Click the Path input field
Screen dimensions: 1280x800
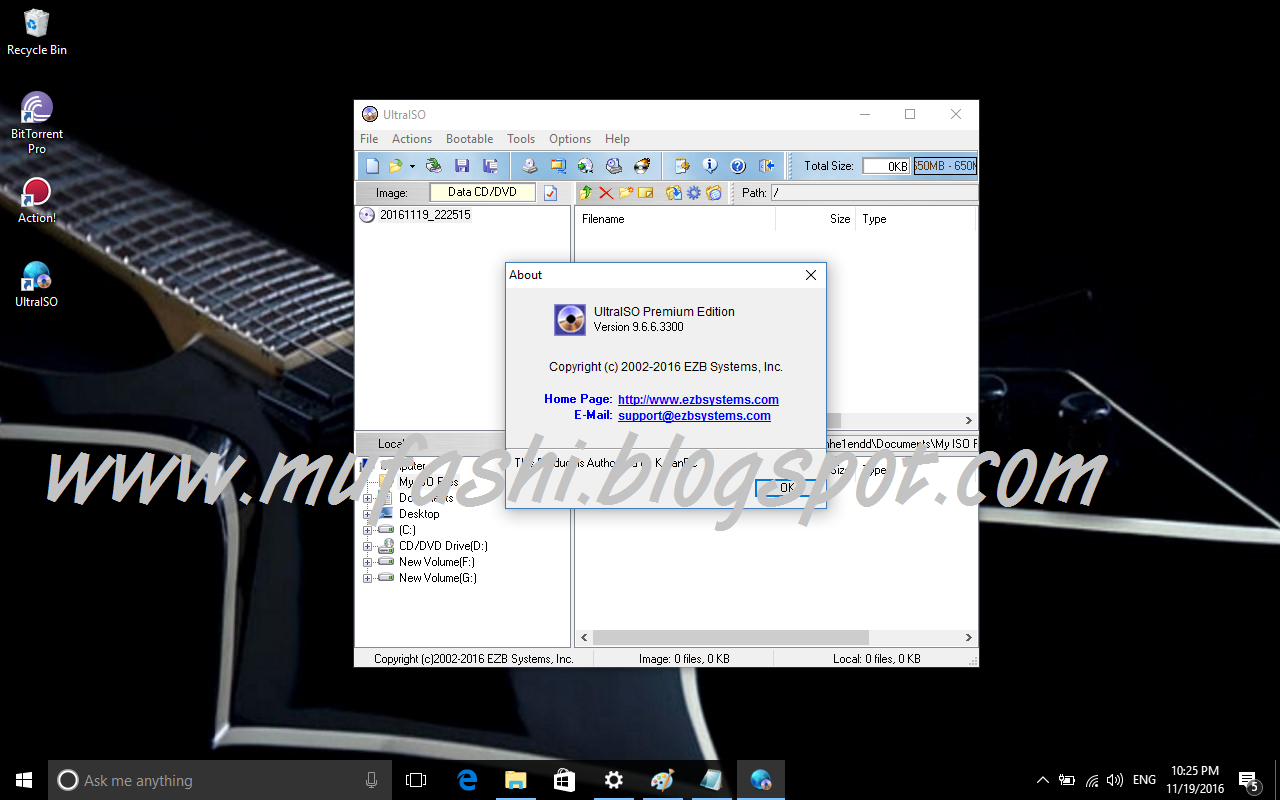click(x=873, y=193)
